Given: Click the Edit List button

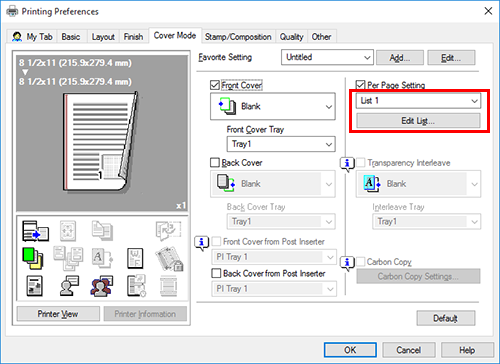Looking at the screenshot, I should (418, 121).
